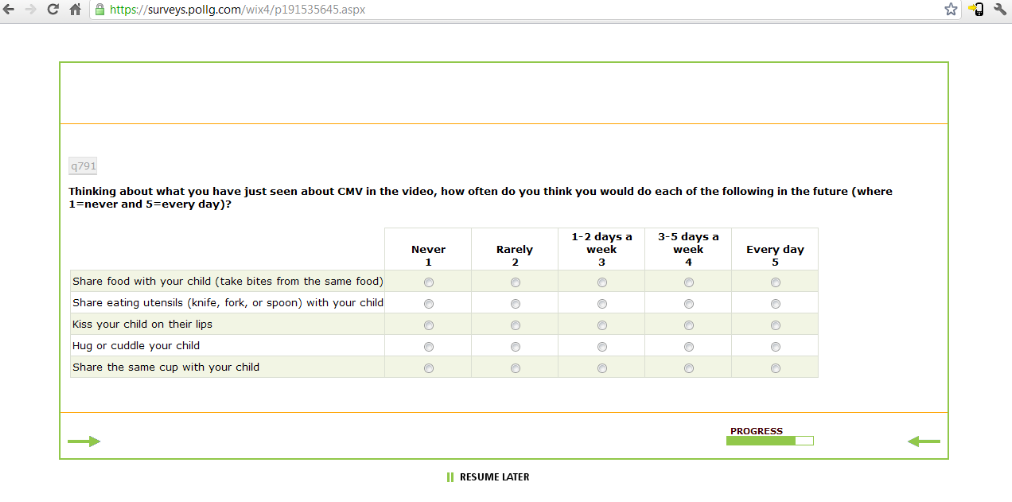Select 3-5 days a week for eating utensils
1012x502 pixels.
[689, 304]
